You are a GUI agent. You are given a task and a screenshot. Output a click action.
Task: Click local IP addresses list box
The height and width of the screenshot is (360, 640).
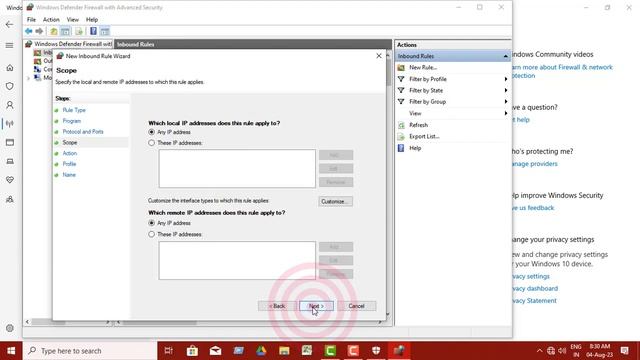point(237,169)
